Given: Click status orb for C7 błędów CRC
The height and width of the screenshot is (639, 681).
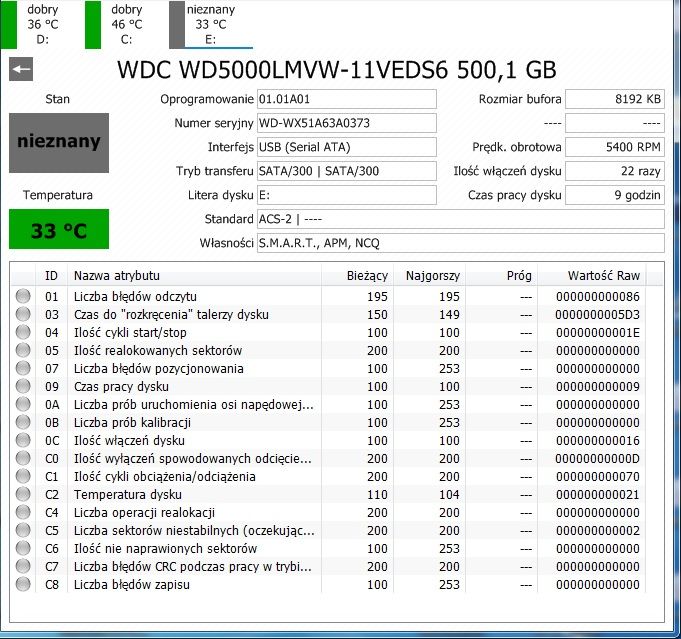Looking at the screenshot, I should pos(23,566).
